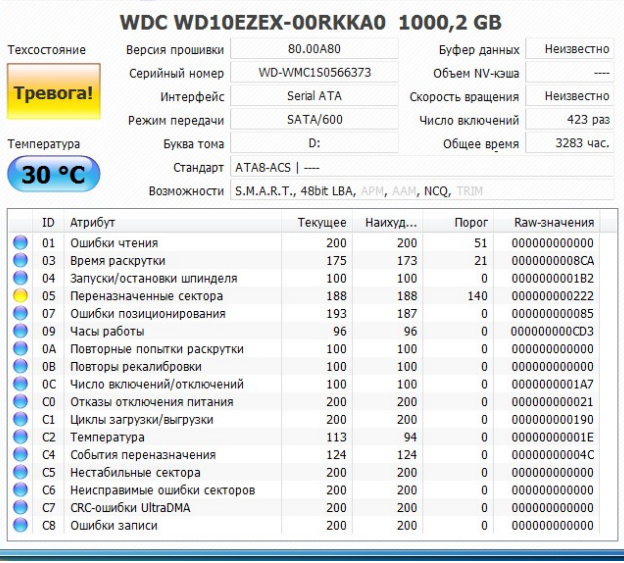Click the blue status icon for Часы работы

20,331
